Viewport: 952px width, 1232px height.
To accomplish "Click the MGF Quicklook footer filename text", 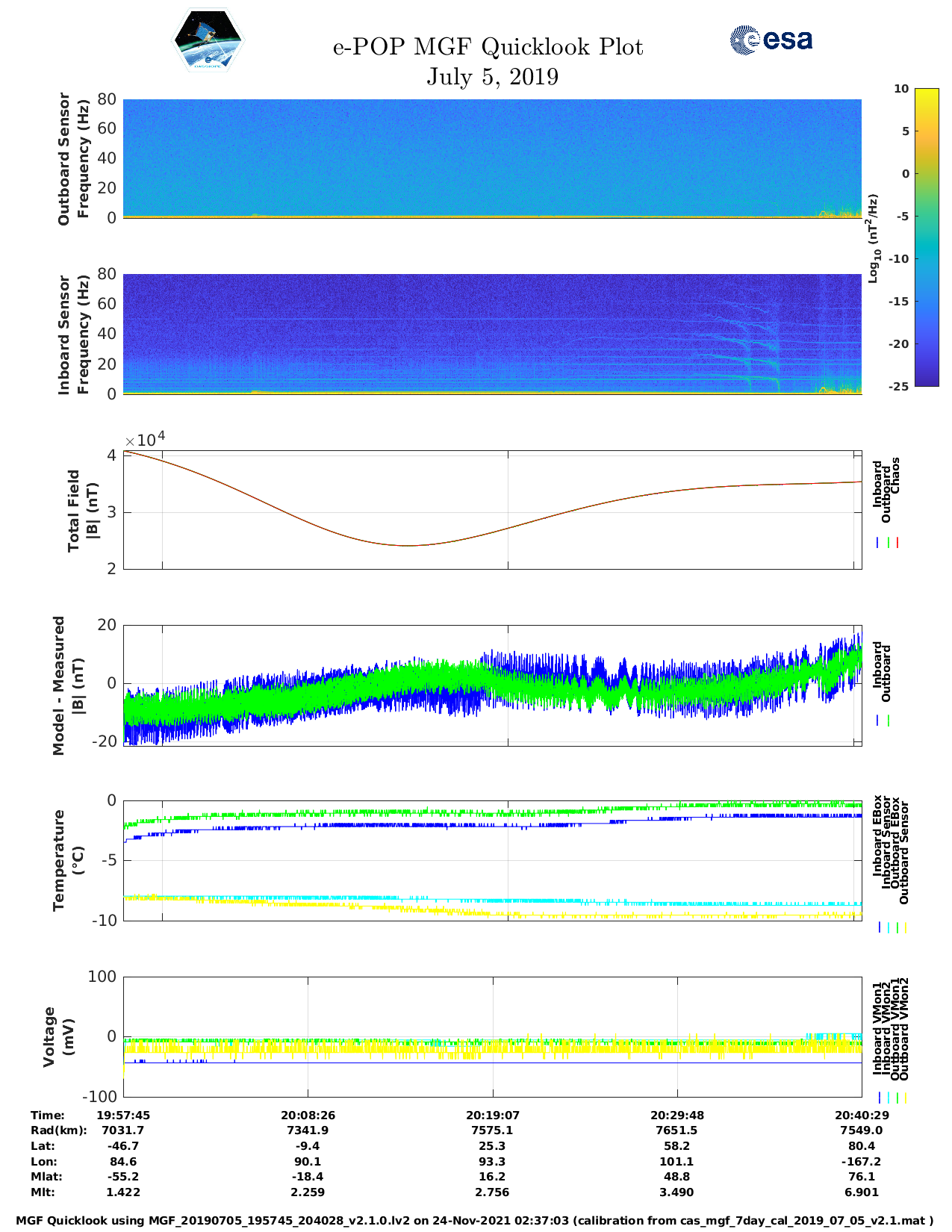I will (x=475, y=1221).
